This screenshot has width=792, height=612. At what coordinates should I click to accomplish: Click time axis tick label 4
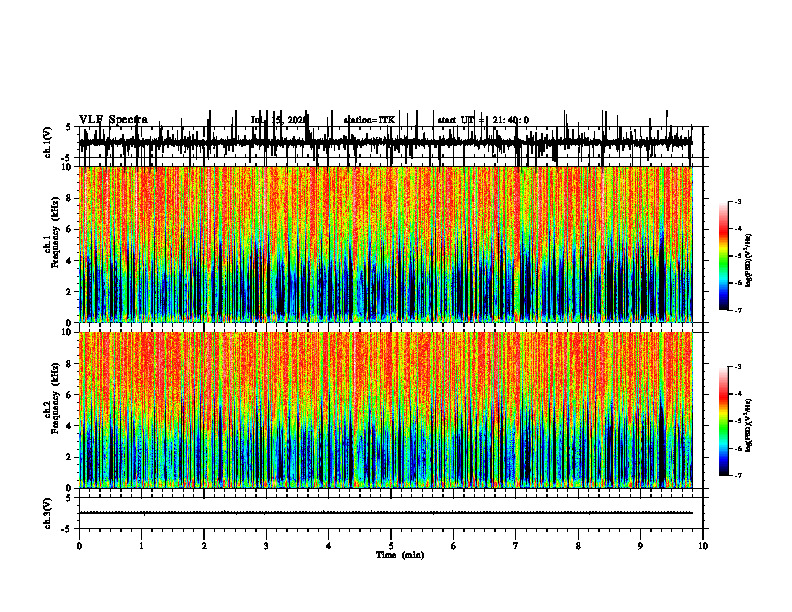[329, 546]
